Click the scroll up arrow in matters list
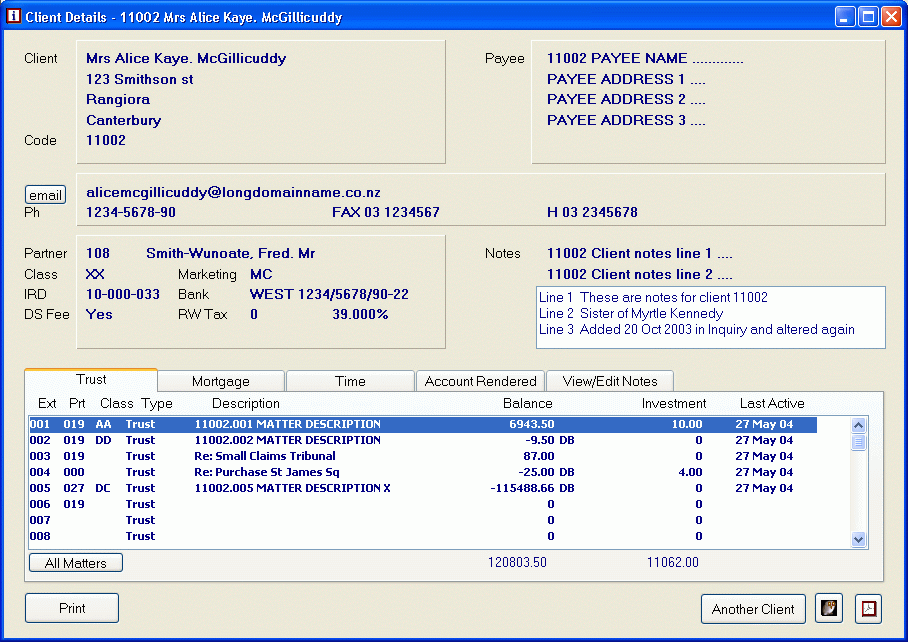 tap(858, 425)
